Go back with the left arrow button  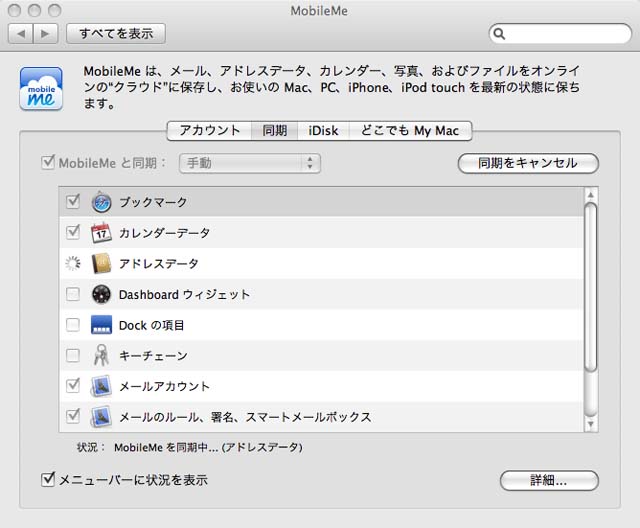(x=20, y=33)
